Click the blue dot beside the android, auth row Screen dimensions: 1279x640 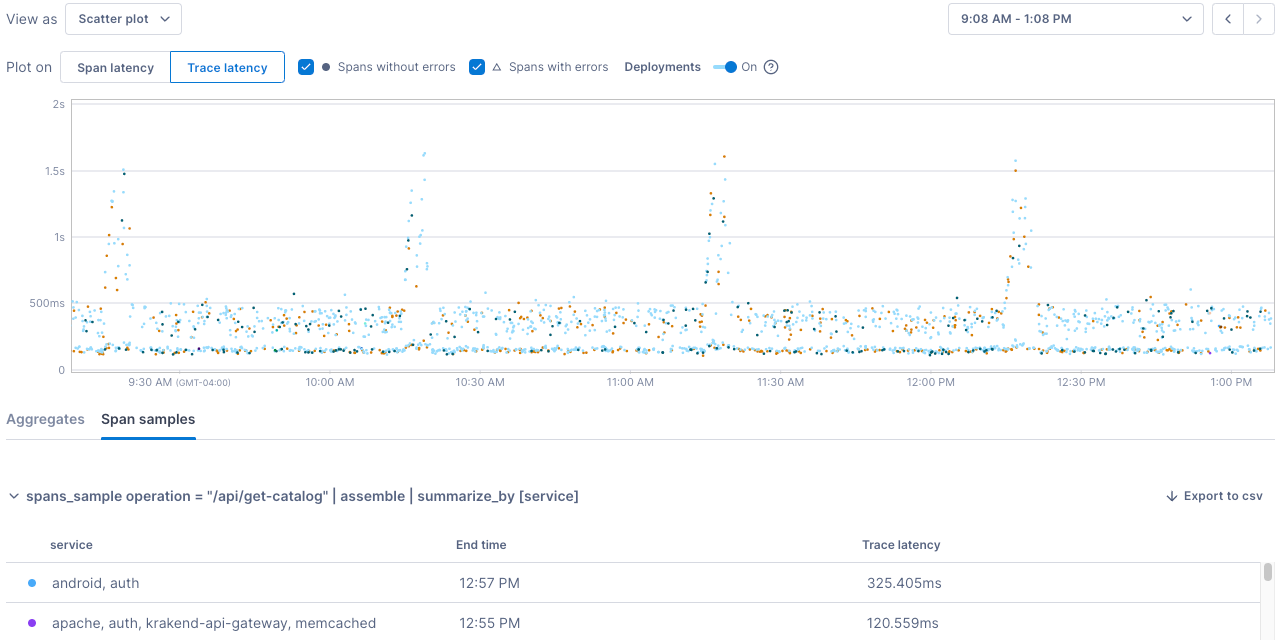(x=32, y=583)
